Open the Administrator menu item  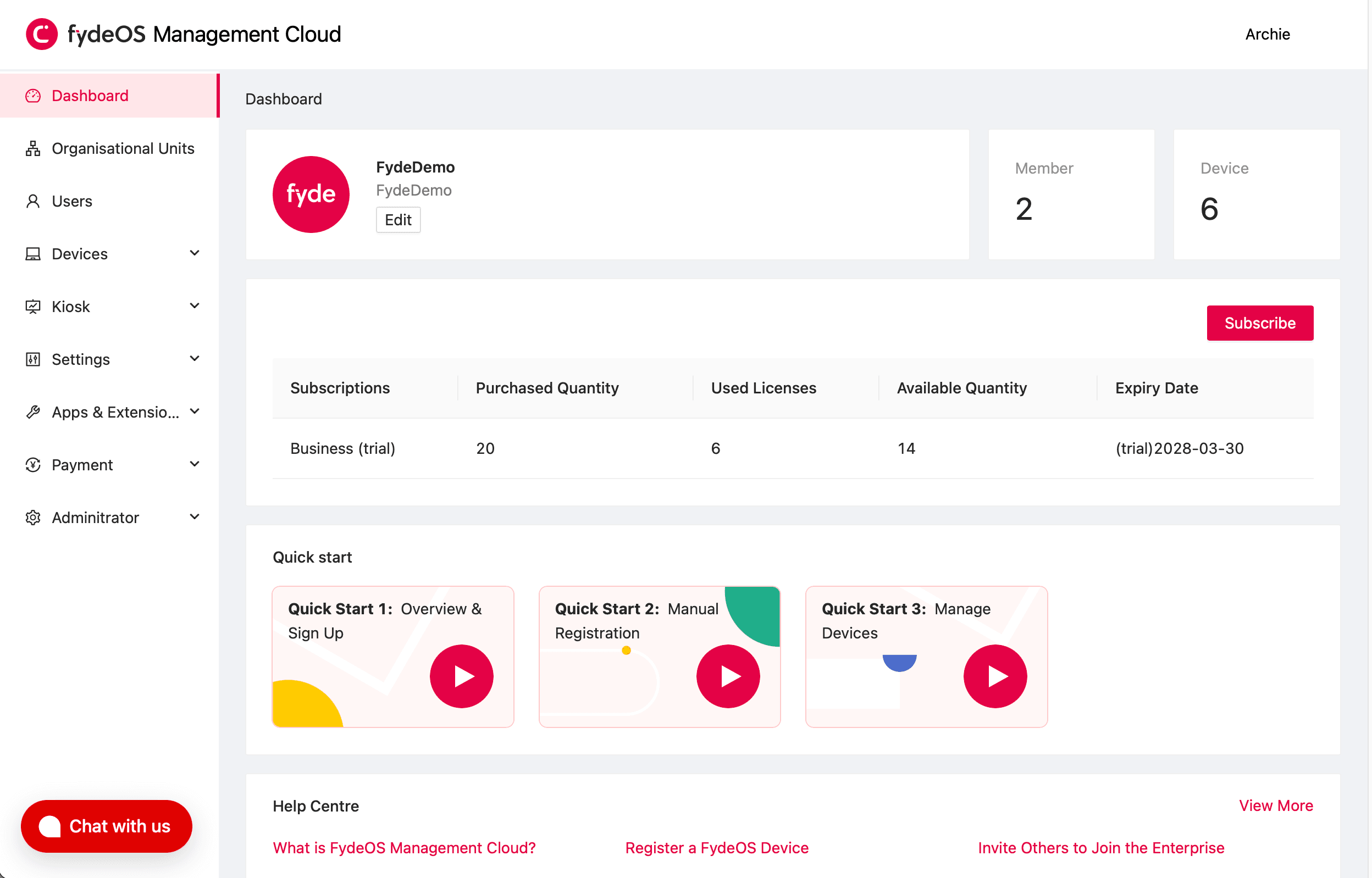pos(109,518)
